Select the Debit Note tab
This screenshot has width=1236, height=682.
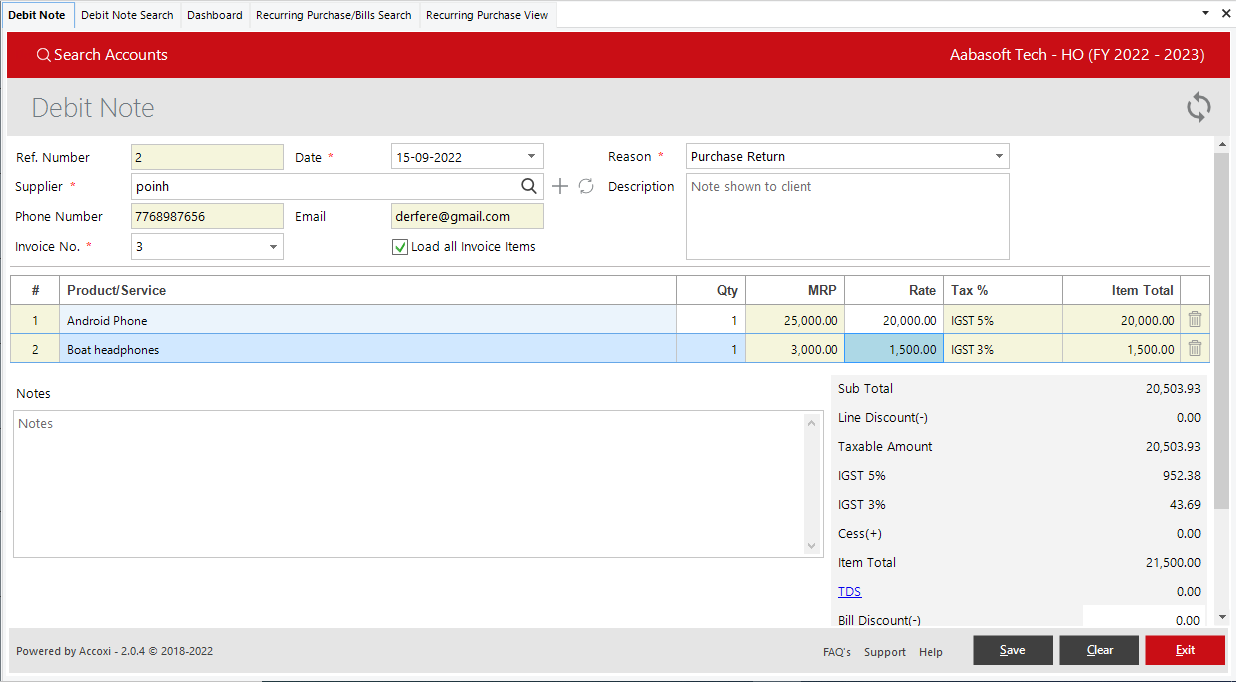pyautogui.click(x=37, y=15)
